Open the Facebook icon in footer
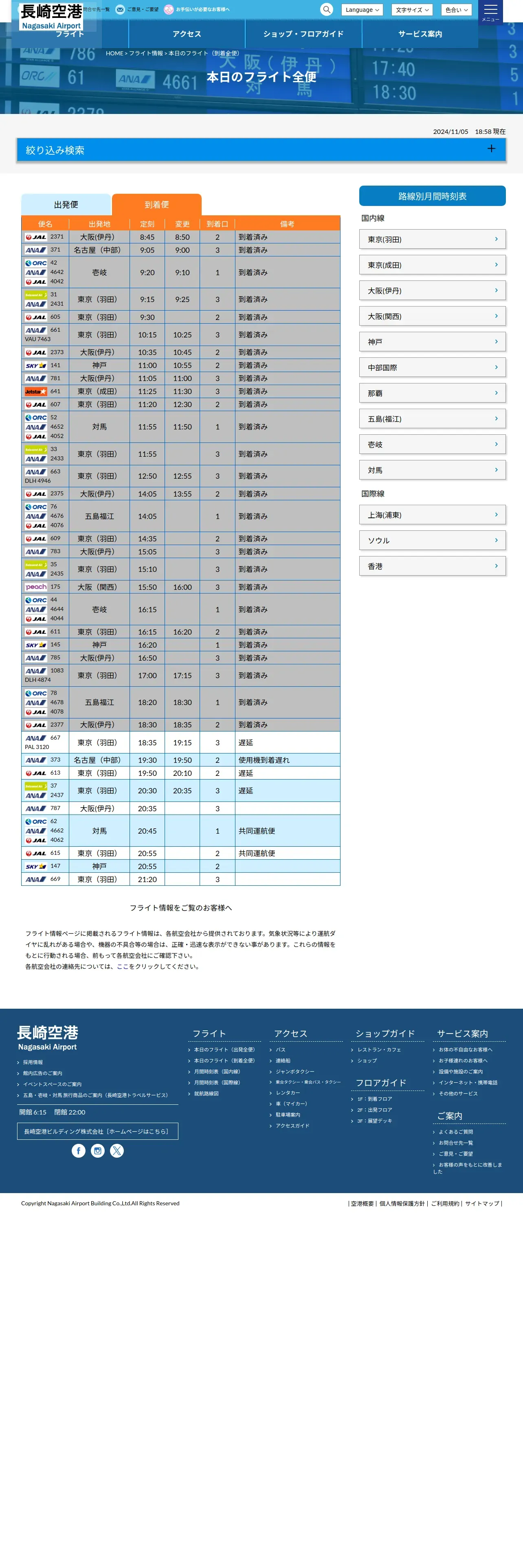The height and width of the screenshot is (1568, 523). (79, 1150)
